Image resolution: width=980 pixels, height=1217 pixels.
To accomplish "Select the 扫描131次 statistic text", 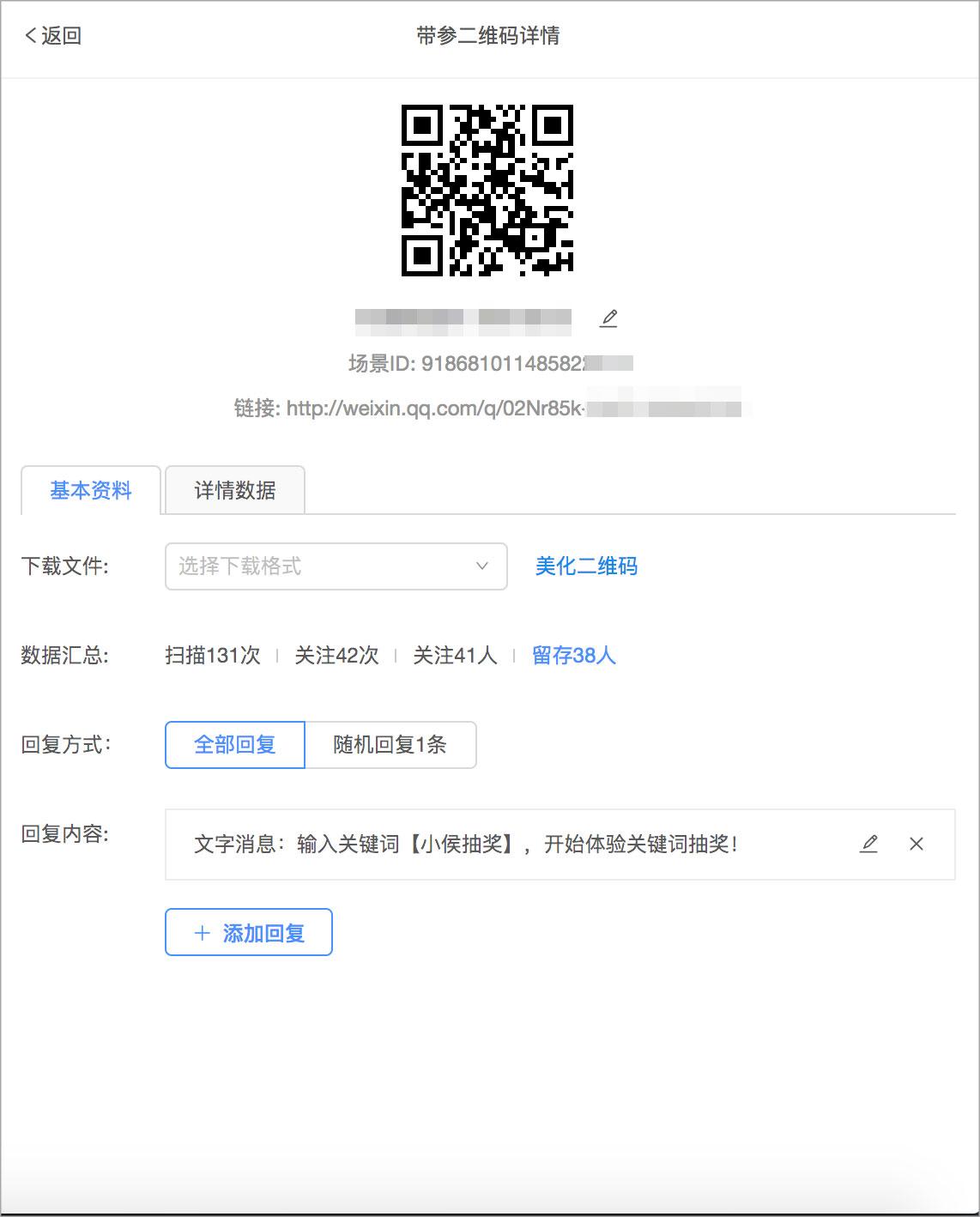I will click(x=213, y=656).
